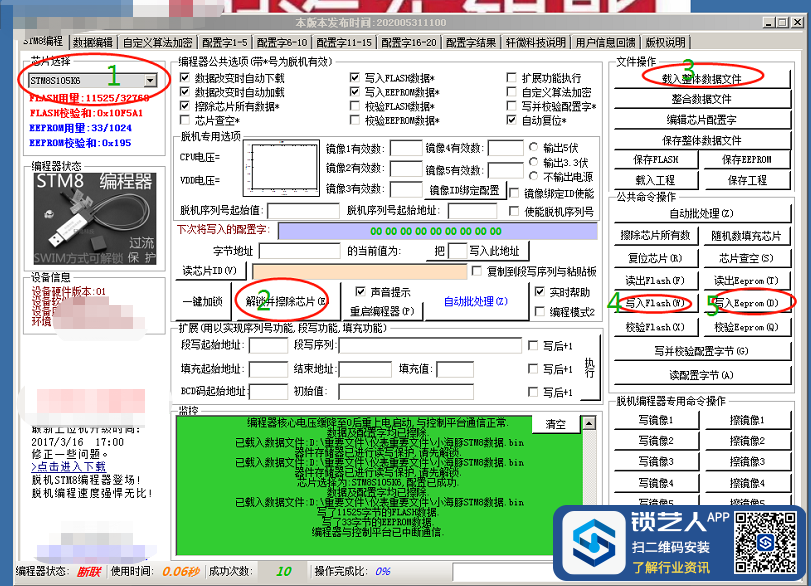Click the 点击进入下载 link
This screenshot has width=811, height=586.
pyautogui.click(x=69, y=466)
